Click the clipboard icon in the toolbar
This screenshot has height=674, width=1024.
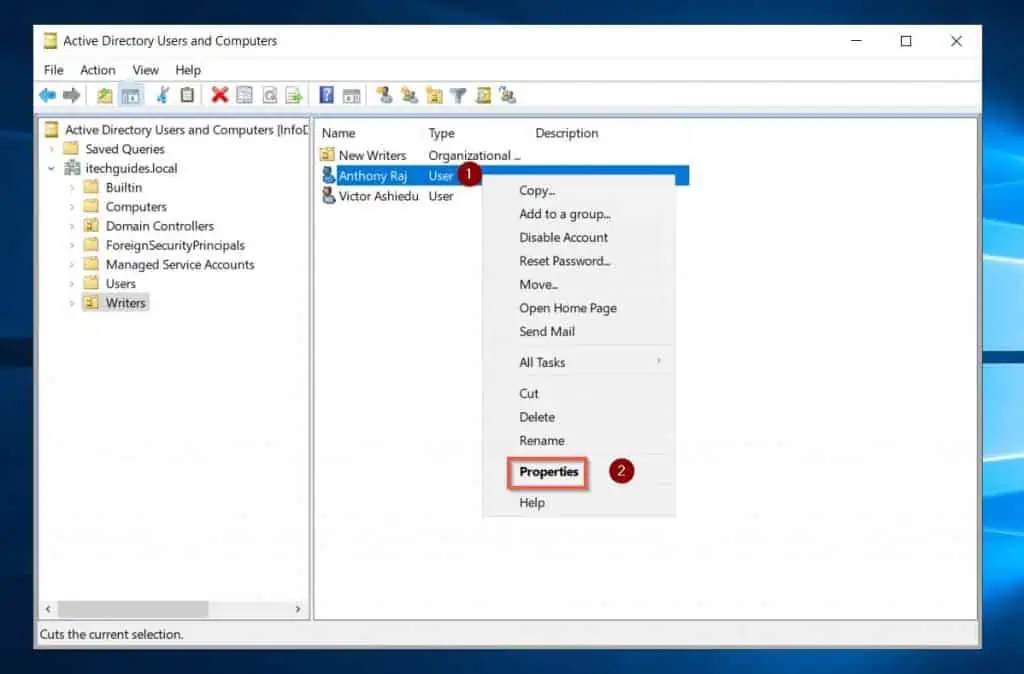click(x=187, y=95)
